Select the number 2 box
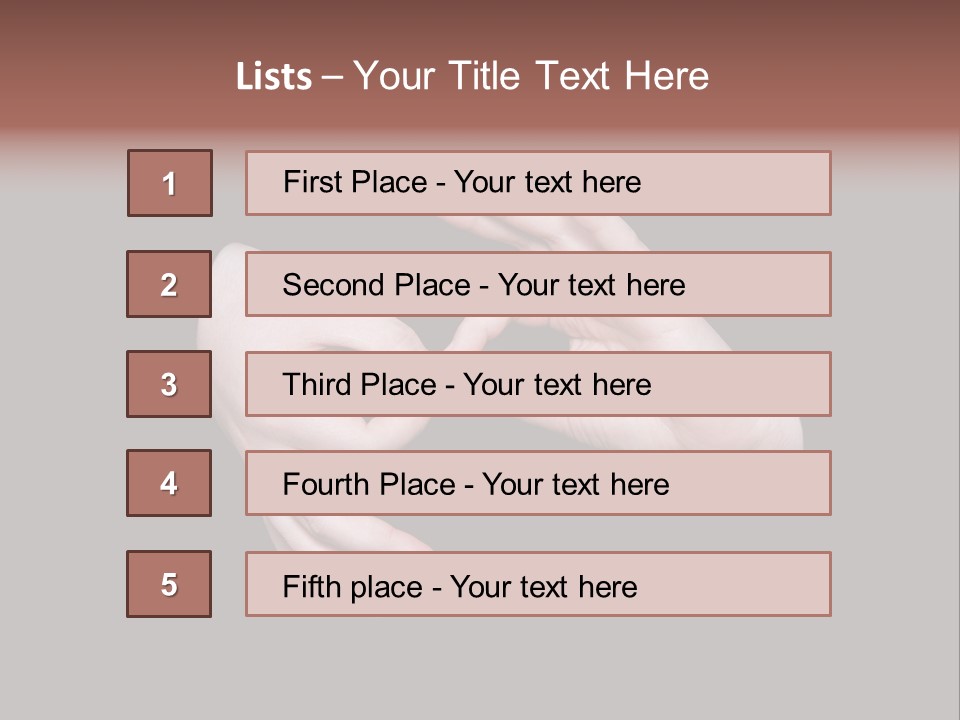This screenshot has width=960, height=720. point(169,284)
